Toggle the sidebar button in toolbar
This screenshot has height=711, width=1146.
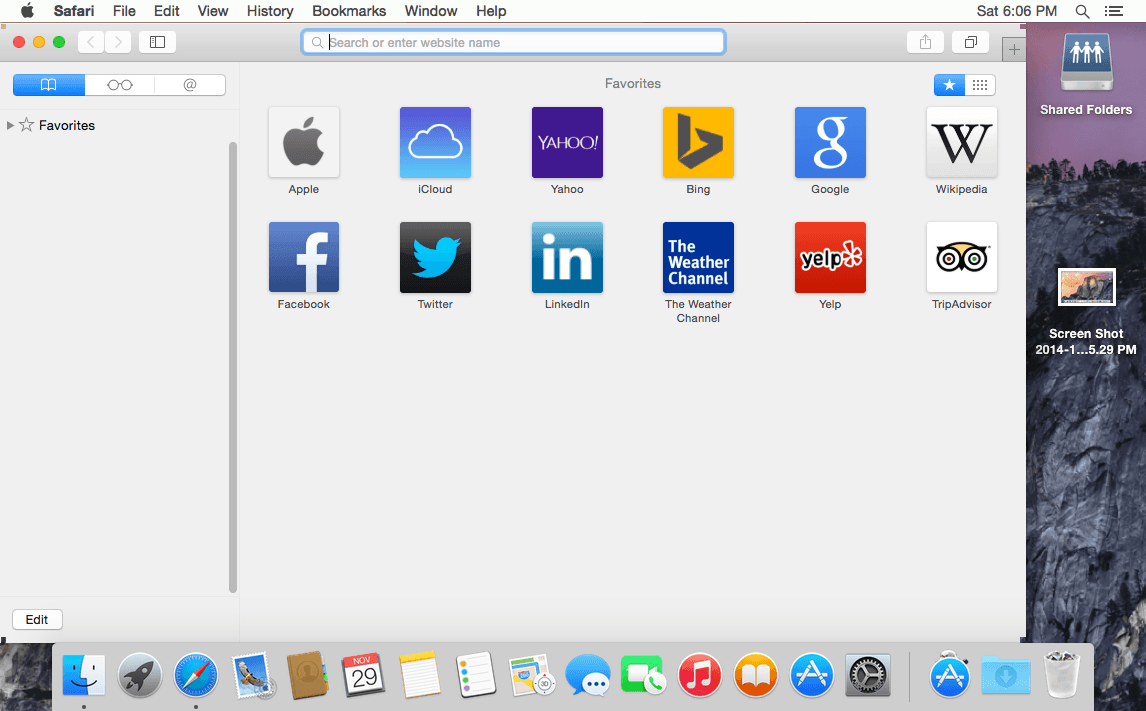(x=157, y=42)
